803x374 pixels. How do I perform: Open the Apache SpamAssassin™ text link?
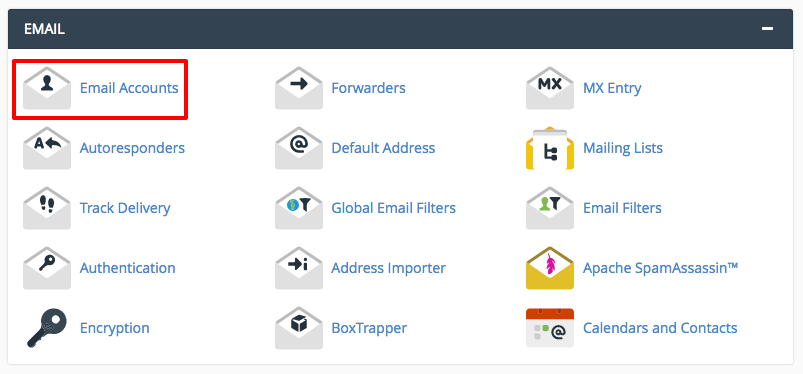coord(661,268)
